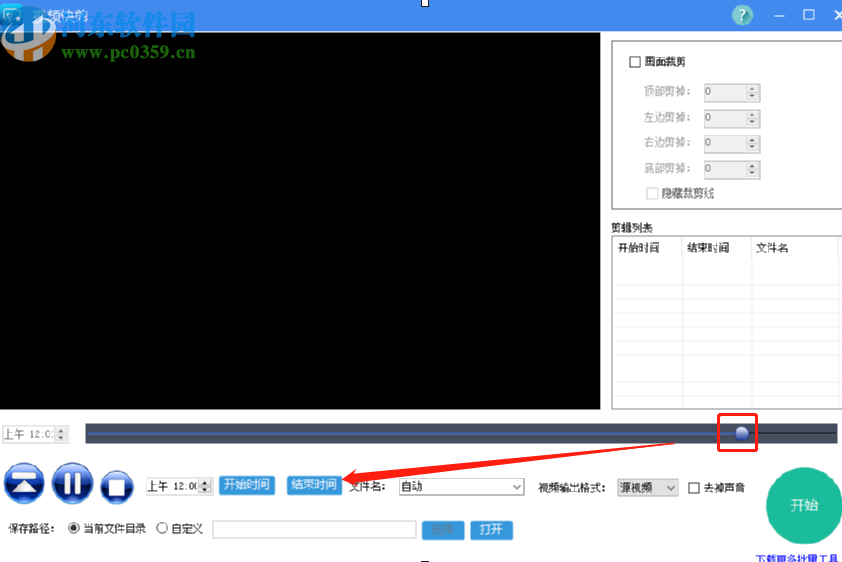Click the timeline slider handle

tap(742, 433)
